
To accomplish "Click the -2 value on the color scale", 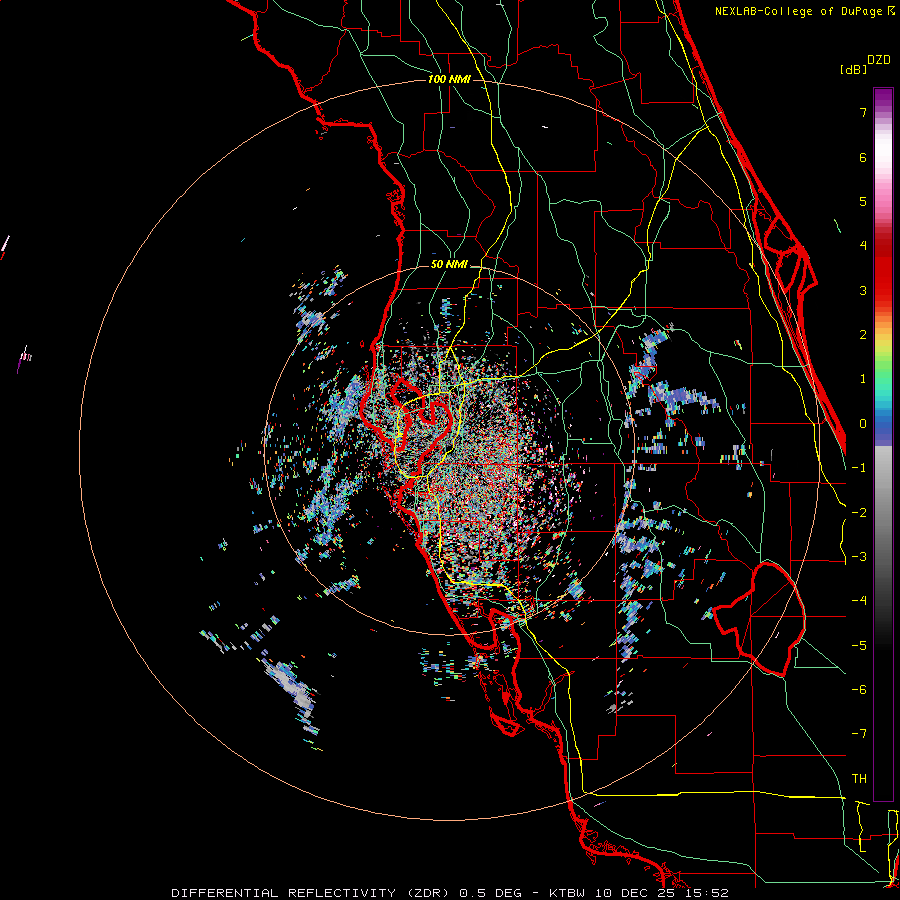I will coord(859,513).
